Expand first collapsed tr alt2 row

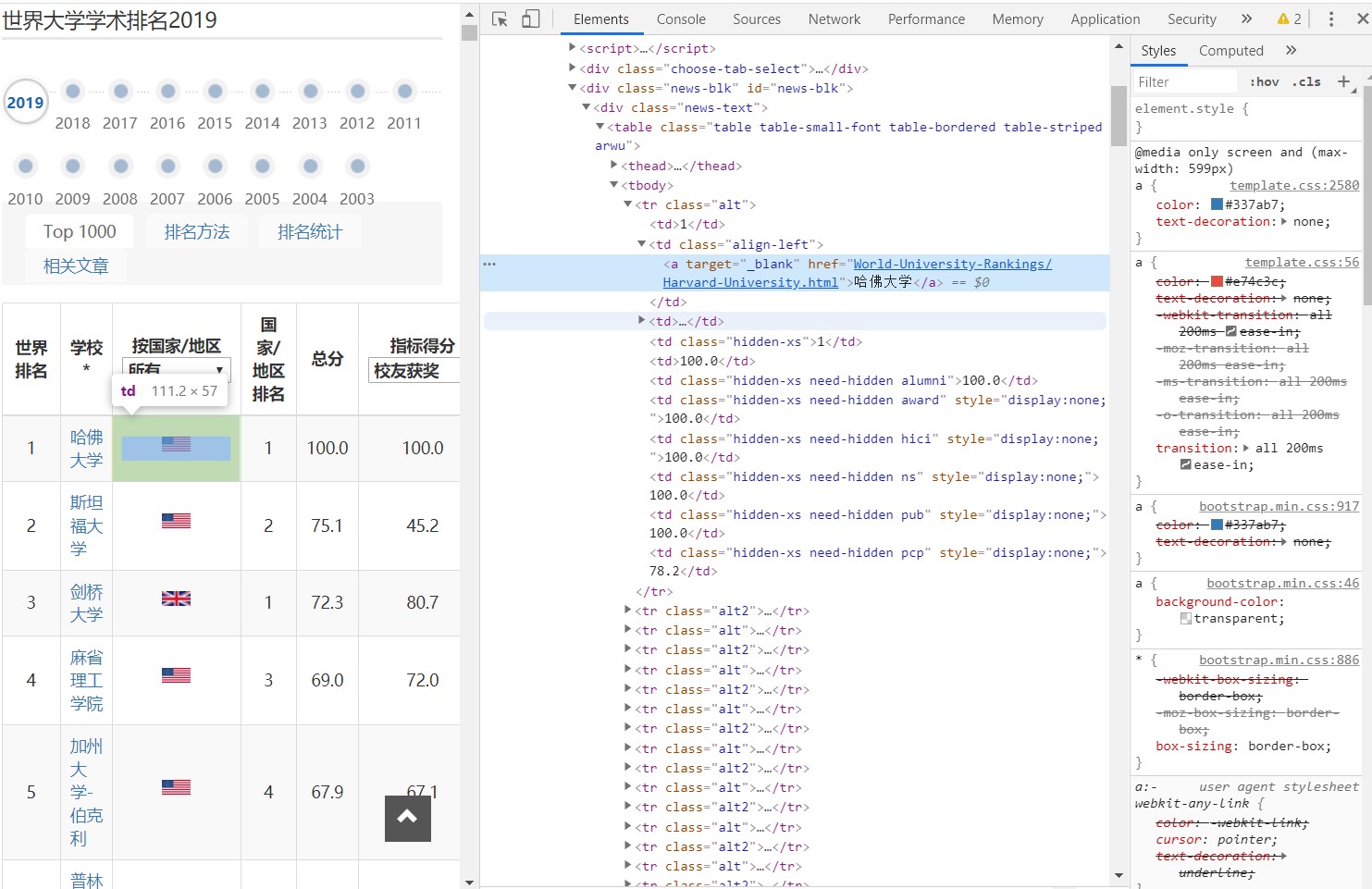627,610
